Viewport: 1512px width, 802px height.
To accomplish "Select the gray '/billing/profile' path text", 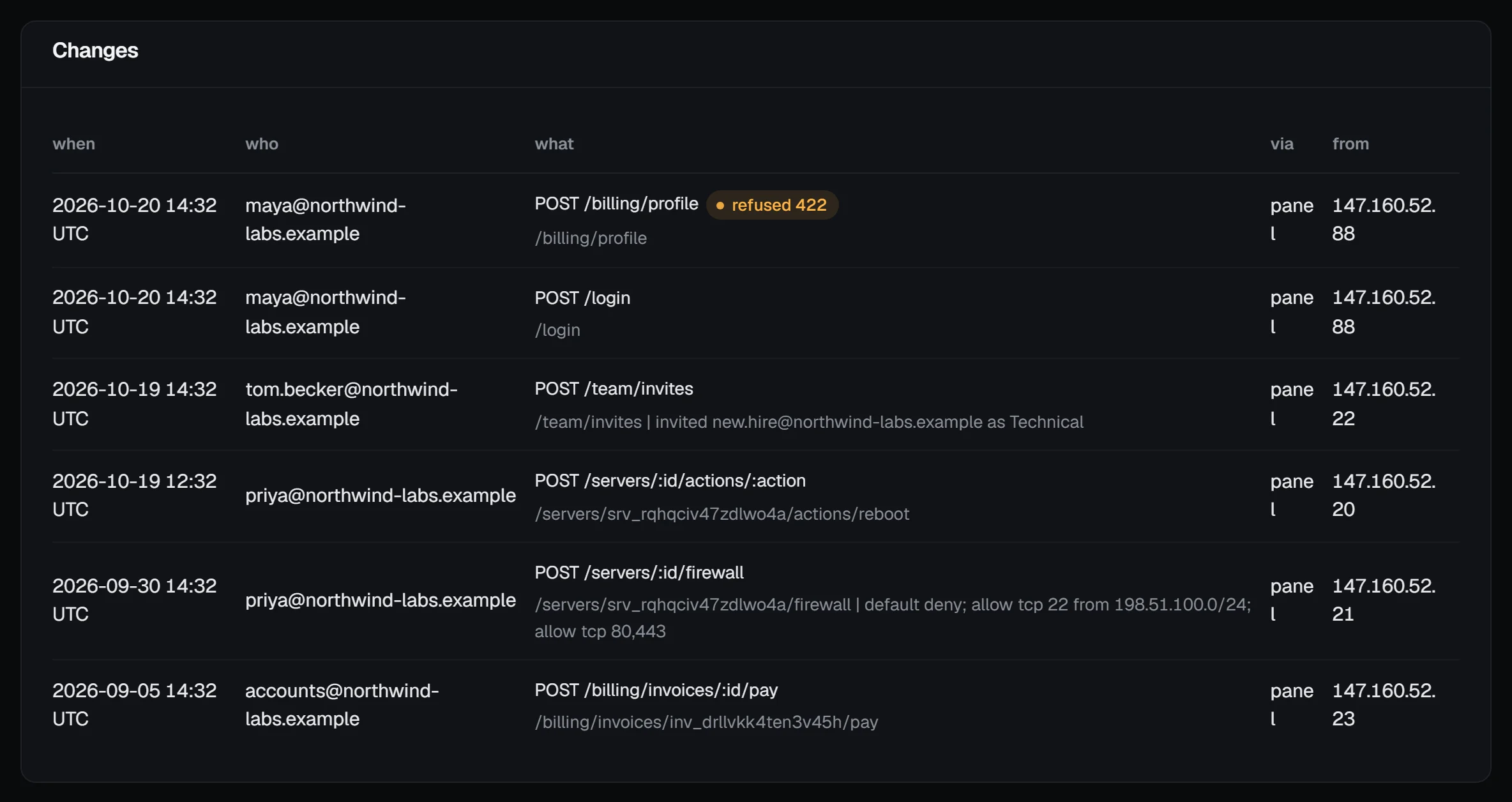I will pyautogui.click(x=591, y=238).
